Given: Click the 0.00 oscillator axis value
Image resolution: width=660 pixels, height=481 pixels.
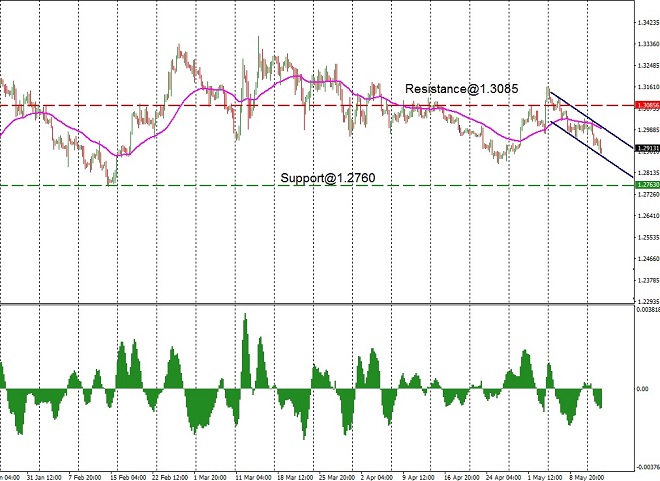Looking at the screenshot, I should pyautogui.click(x=643, y=389).
